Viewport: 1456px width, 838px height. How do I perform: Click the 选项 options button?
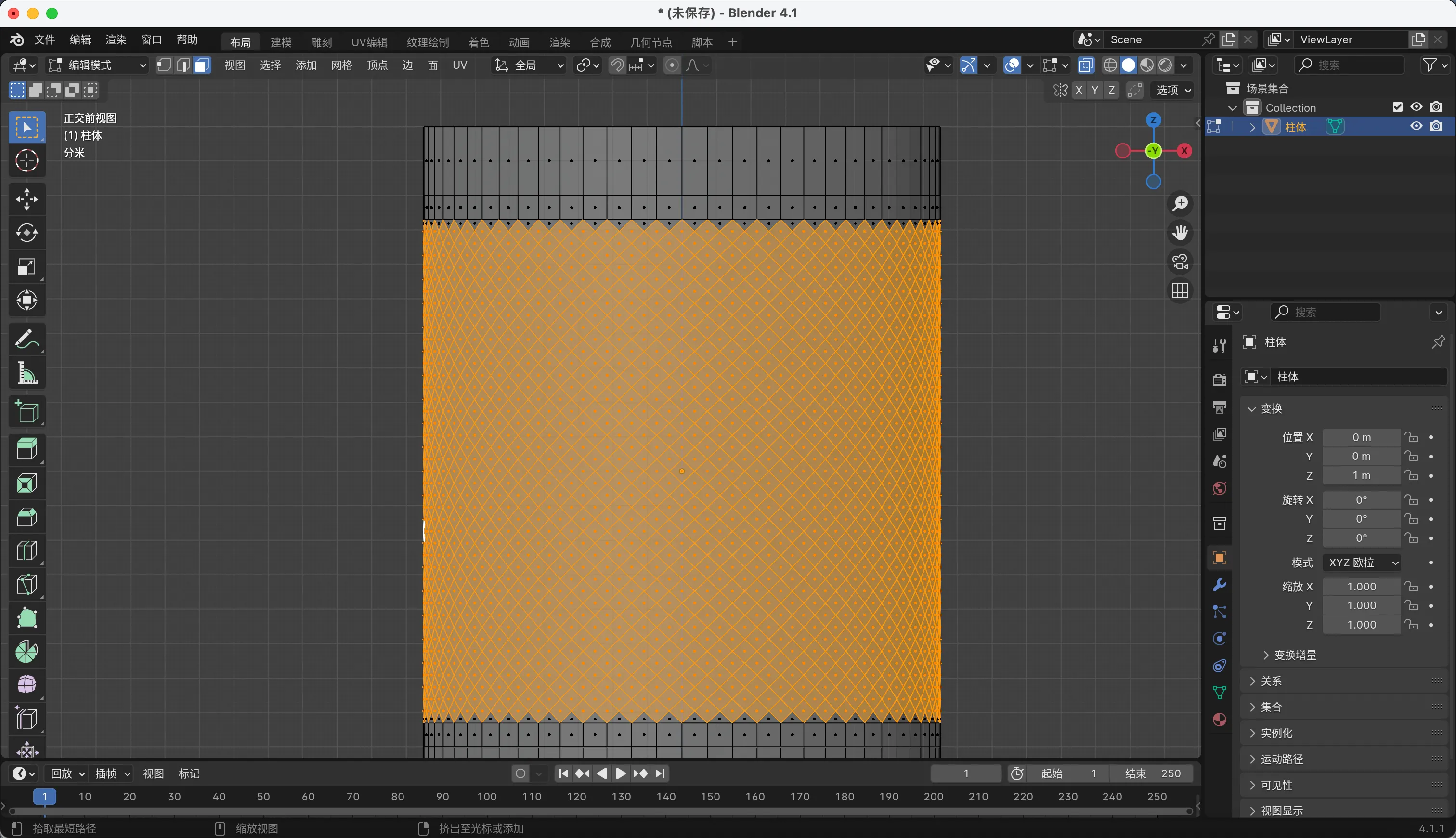[1173, 90]
